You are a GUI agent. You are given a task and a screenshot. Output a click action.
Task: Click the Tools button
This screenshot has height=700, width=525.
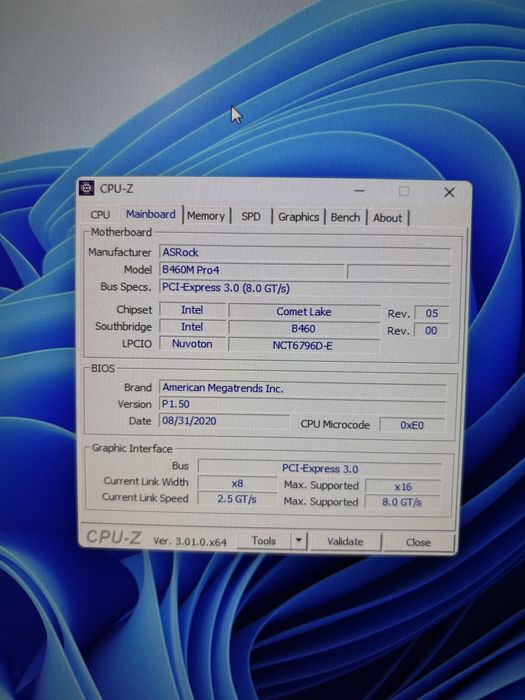tap(264, 541)
